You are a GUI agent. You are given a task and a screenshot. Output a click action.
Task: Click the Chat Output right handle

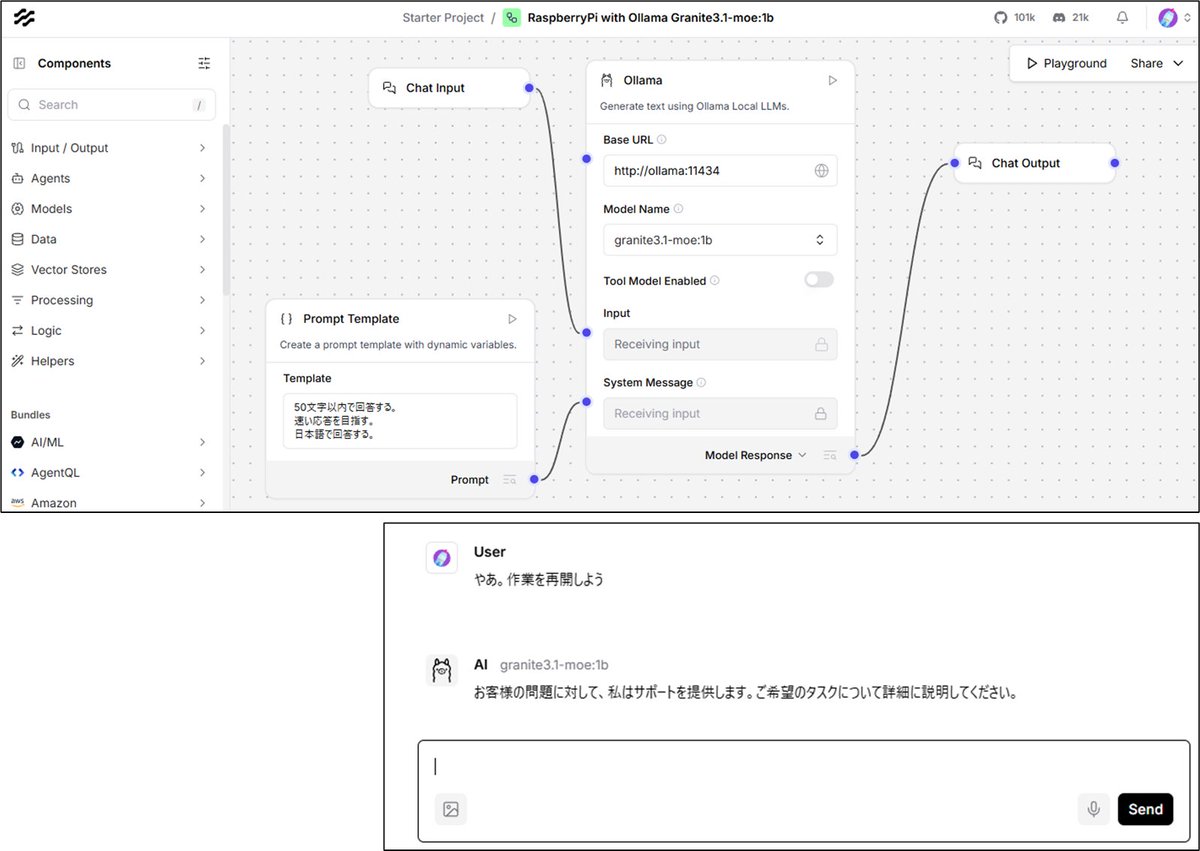(1115, 163)
